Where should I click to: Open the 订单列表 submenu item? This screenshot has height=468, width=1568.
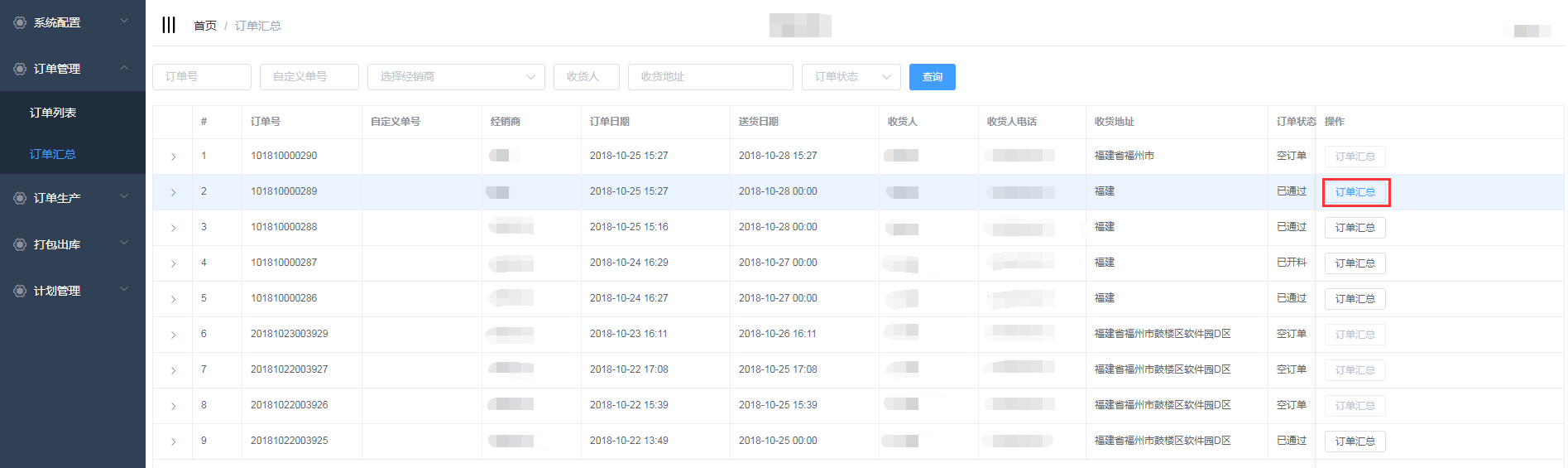coord(53,113)
